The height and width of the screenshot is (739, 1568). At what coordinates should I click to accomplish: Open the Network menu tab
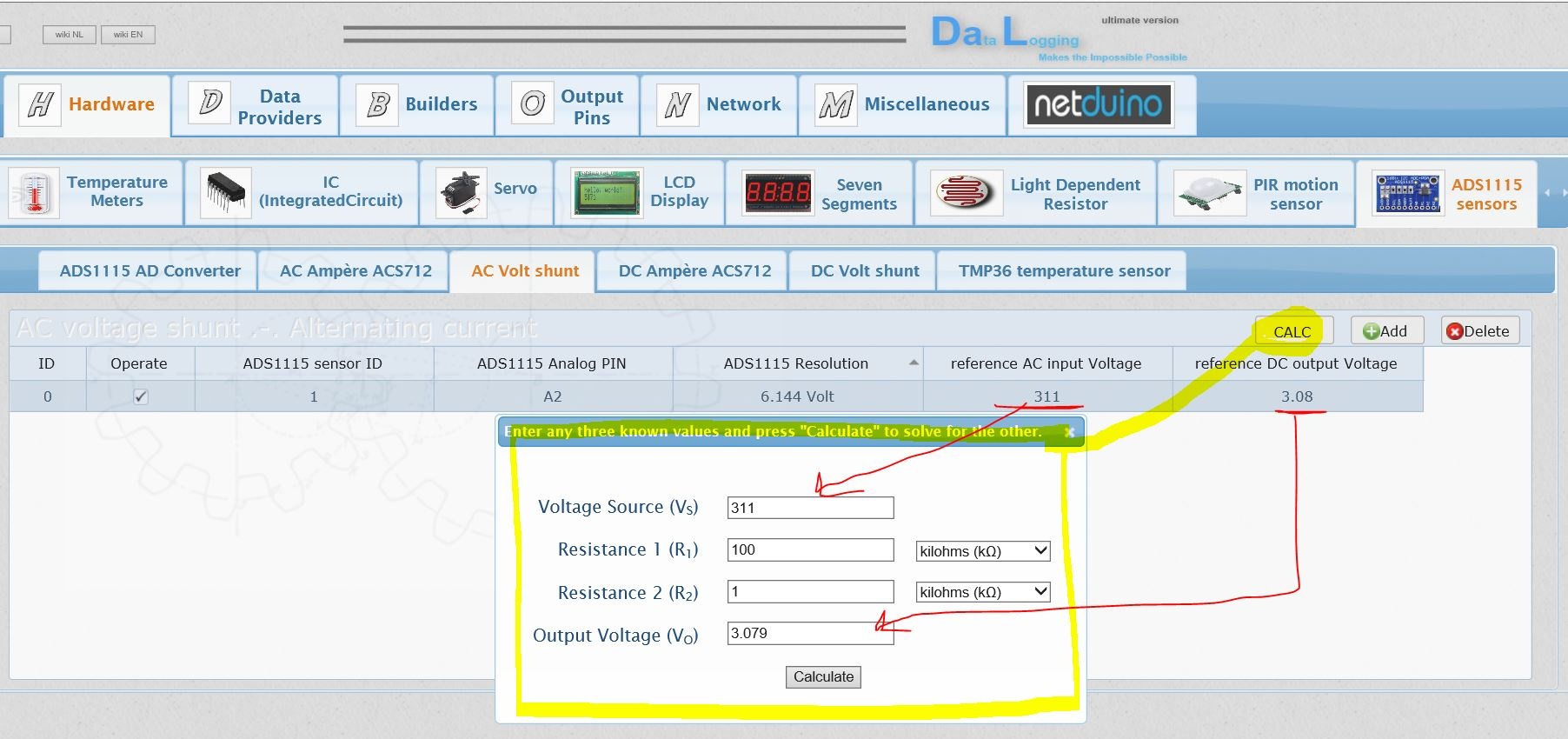point(719,105)
